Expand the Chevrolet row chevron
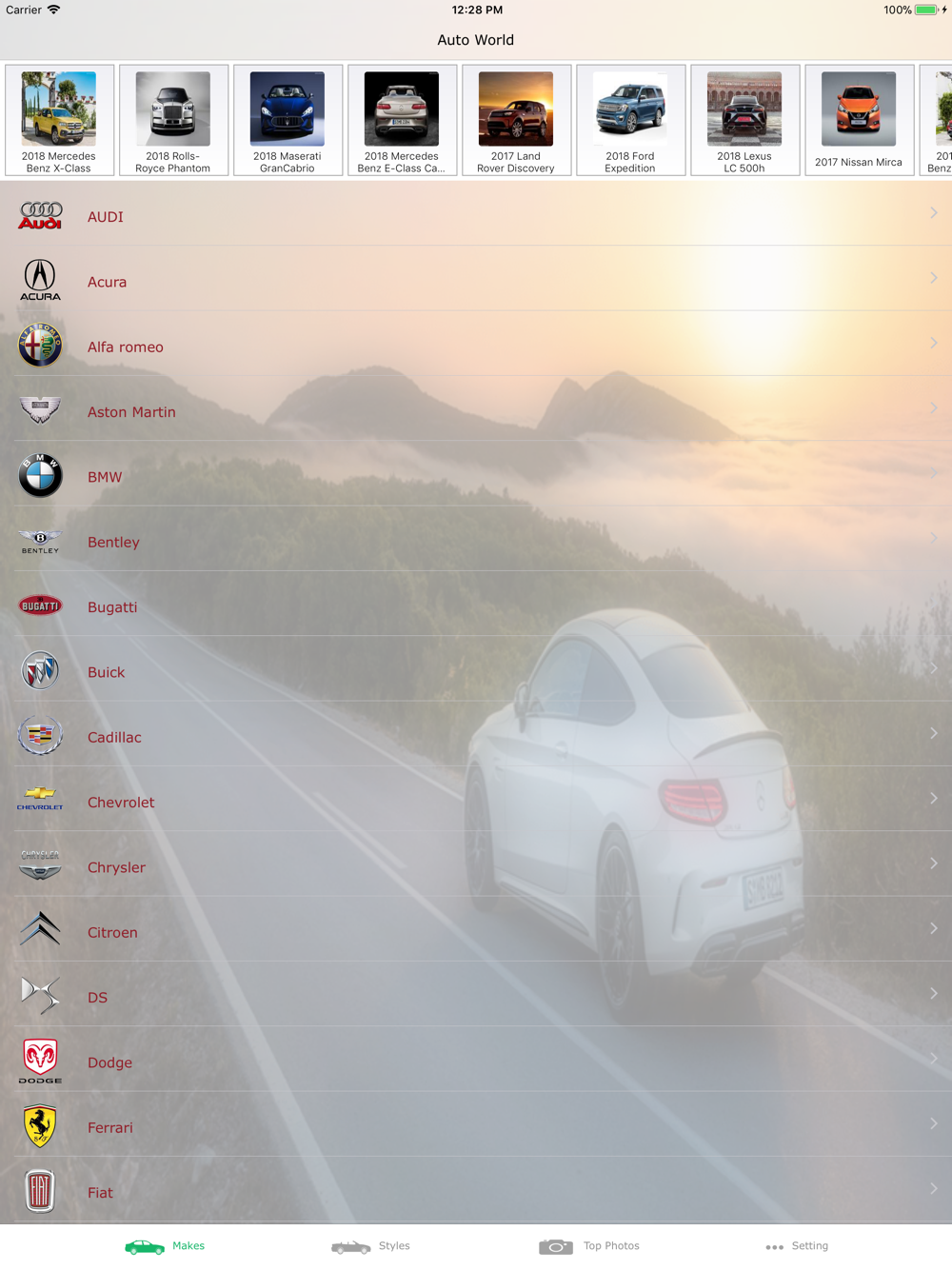 click(934, 798)
